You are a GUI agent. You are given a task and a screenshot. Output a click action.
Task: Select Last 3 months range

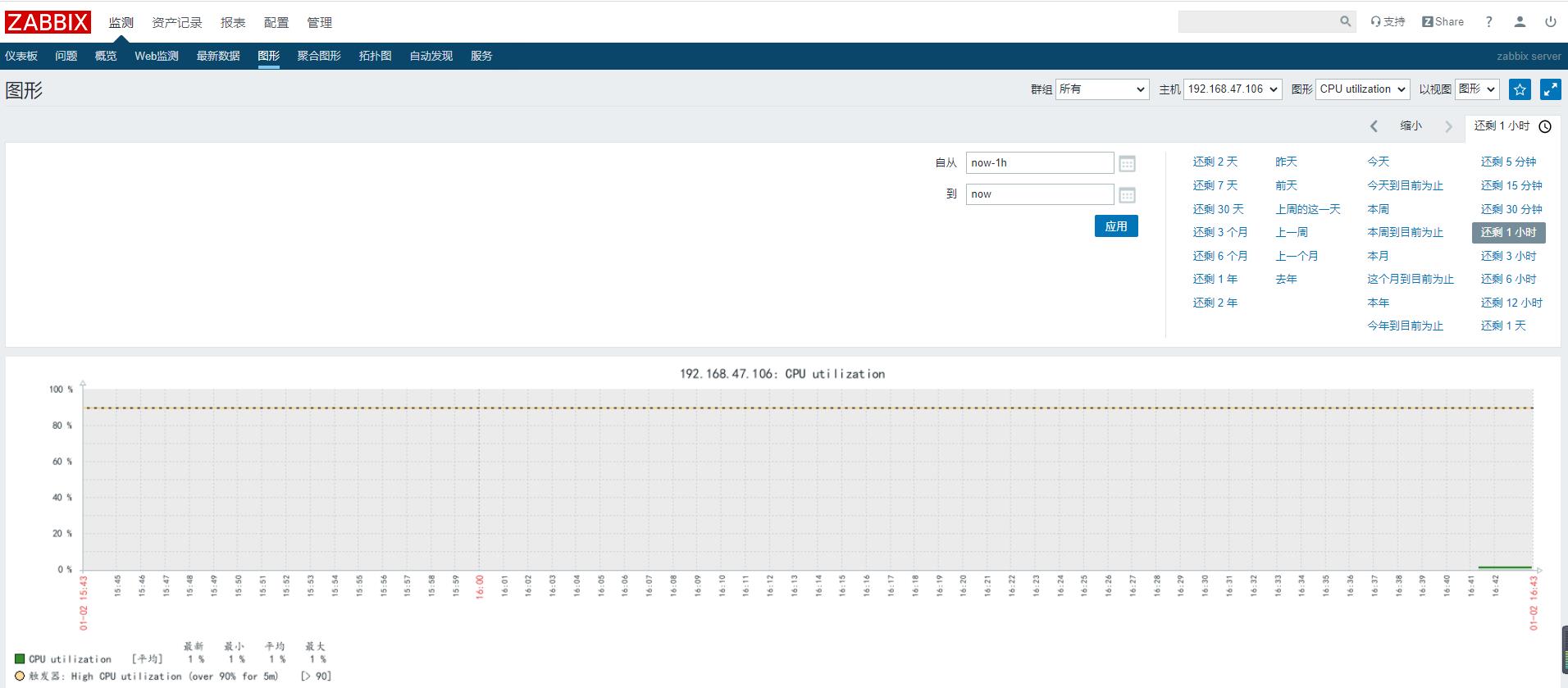(1220, 232)
